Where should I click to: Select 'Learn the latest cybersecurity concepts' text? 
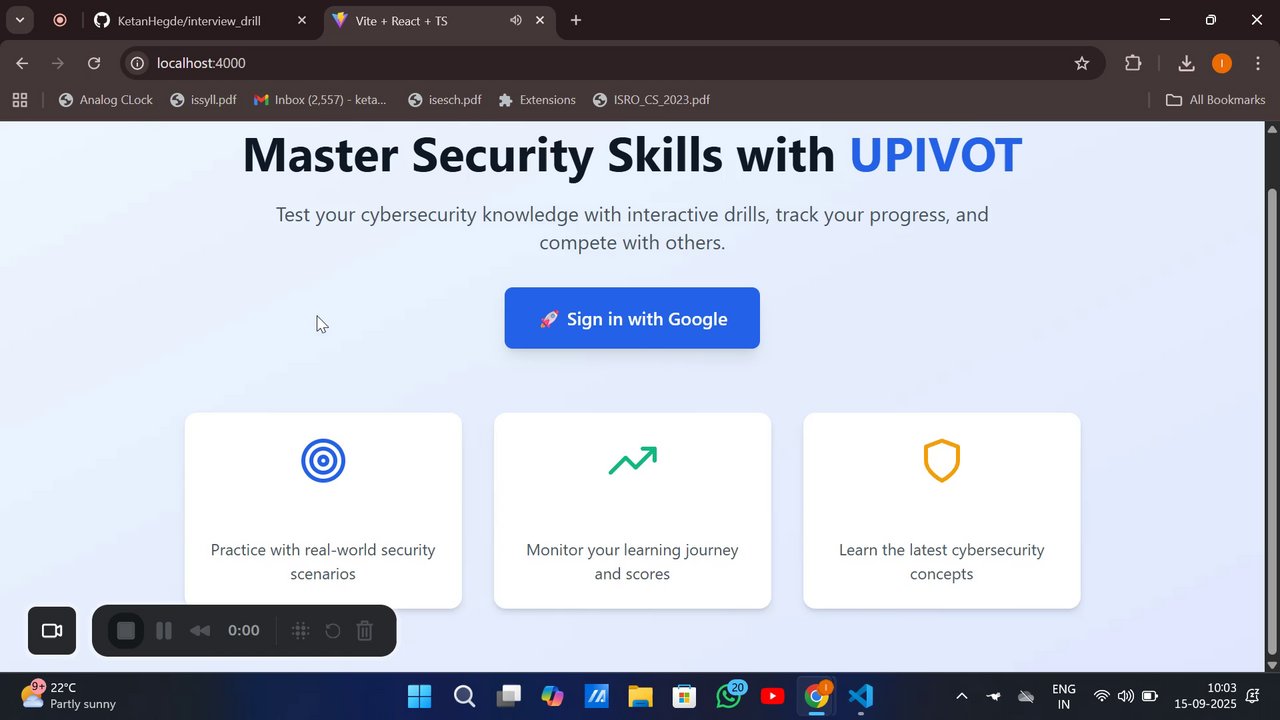(x=941, y=562)
